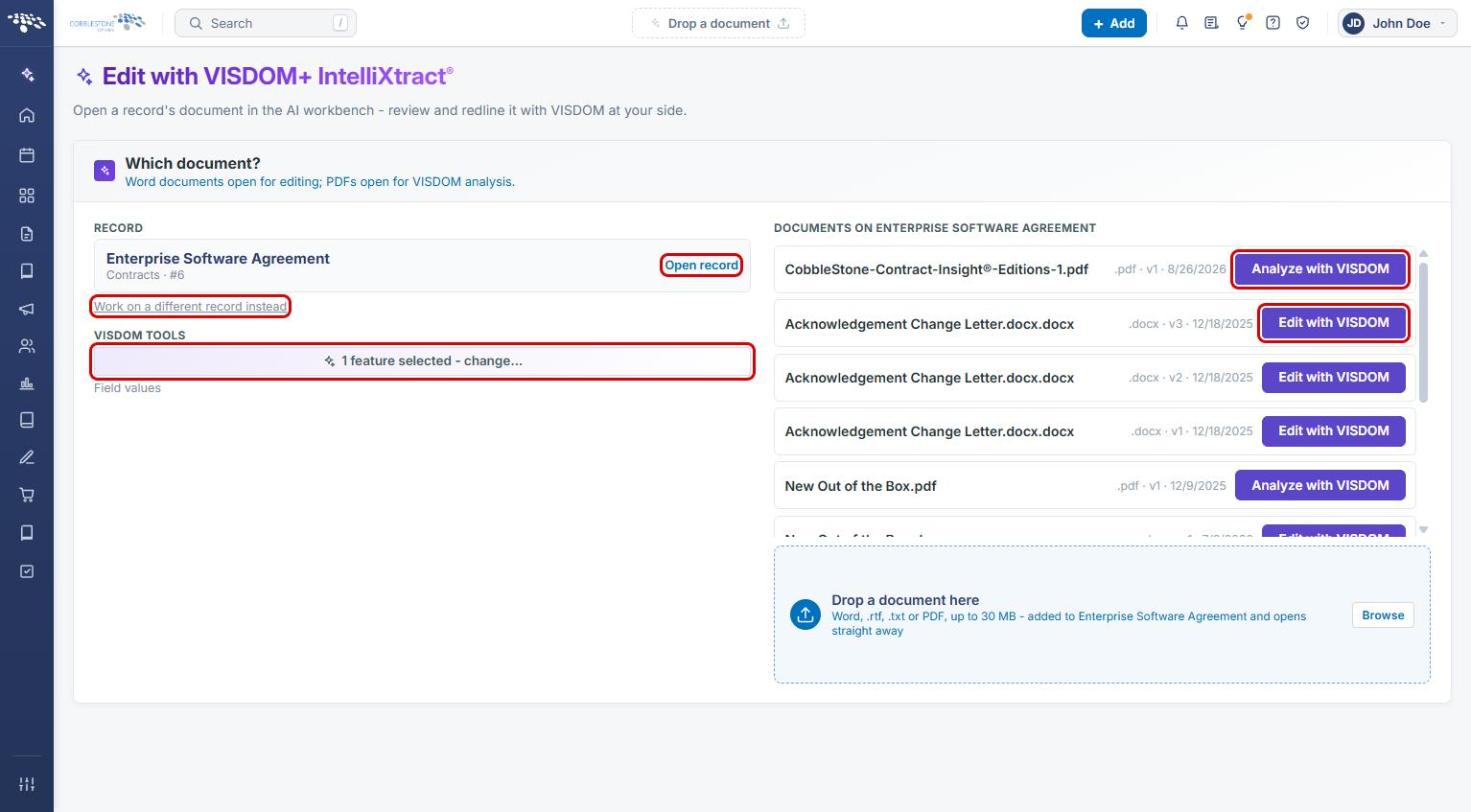Open the people icon in the sidebar

(x=27, y=346)
